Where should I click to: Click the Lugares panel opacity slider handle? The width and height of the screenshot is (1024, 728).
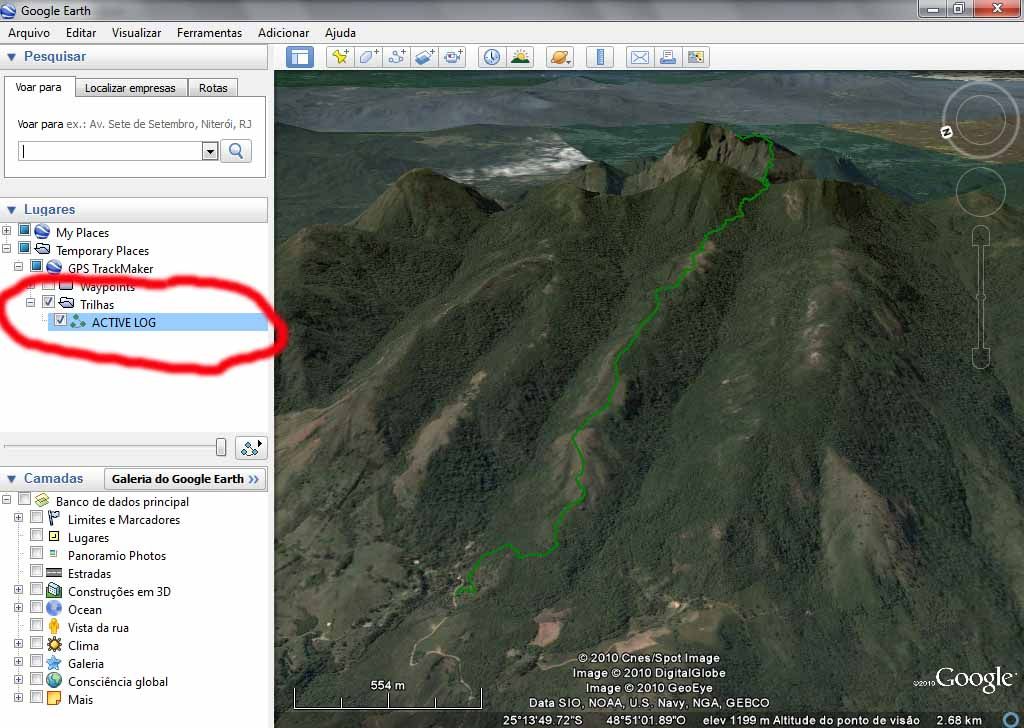click(221, 447)
